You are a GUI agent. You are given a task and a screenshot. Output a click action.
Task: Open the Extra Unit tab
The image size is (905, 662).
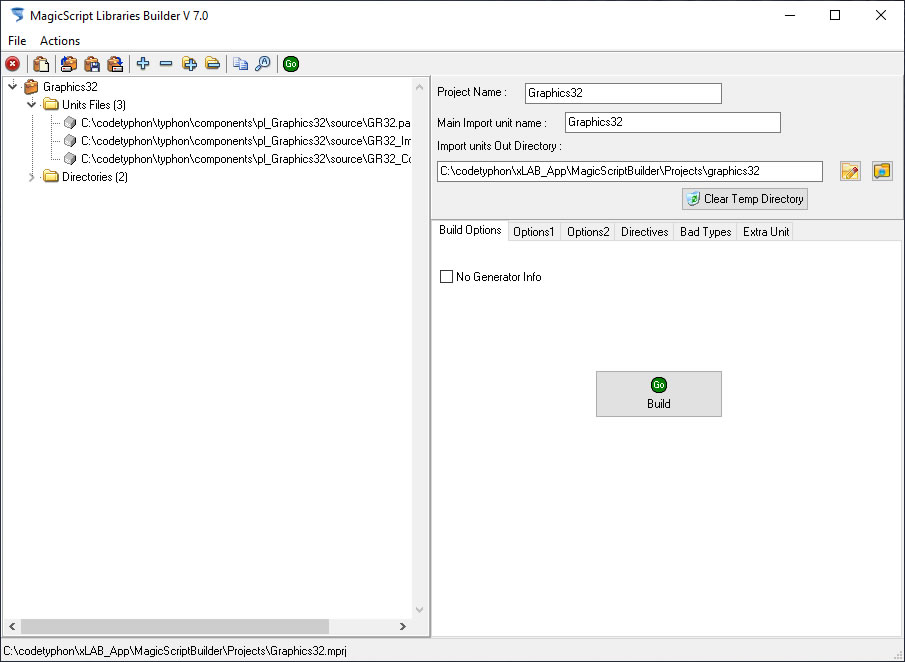(x=766, y=232)
